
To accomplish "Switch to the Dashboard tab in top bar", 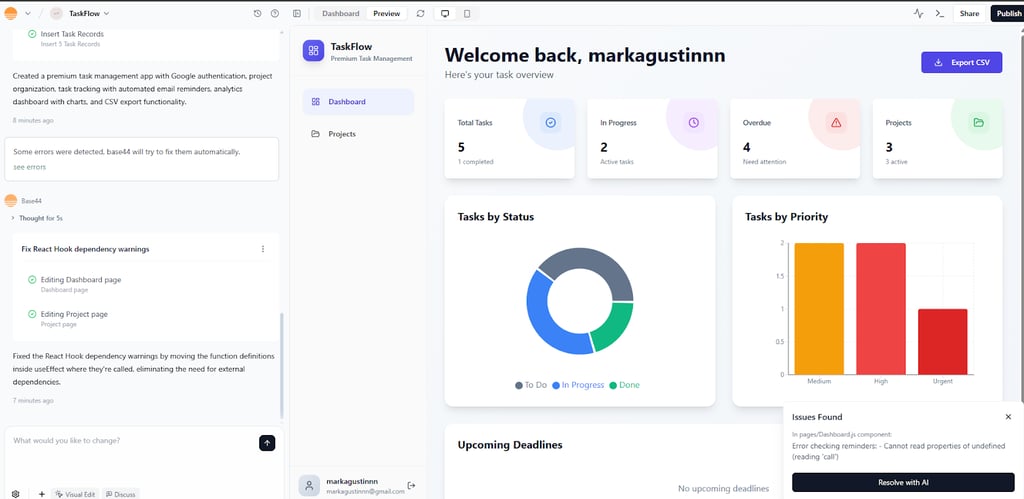I will (x=340, y=13).
